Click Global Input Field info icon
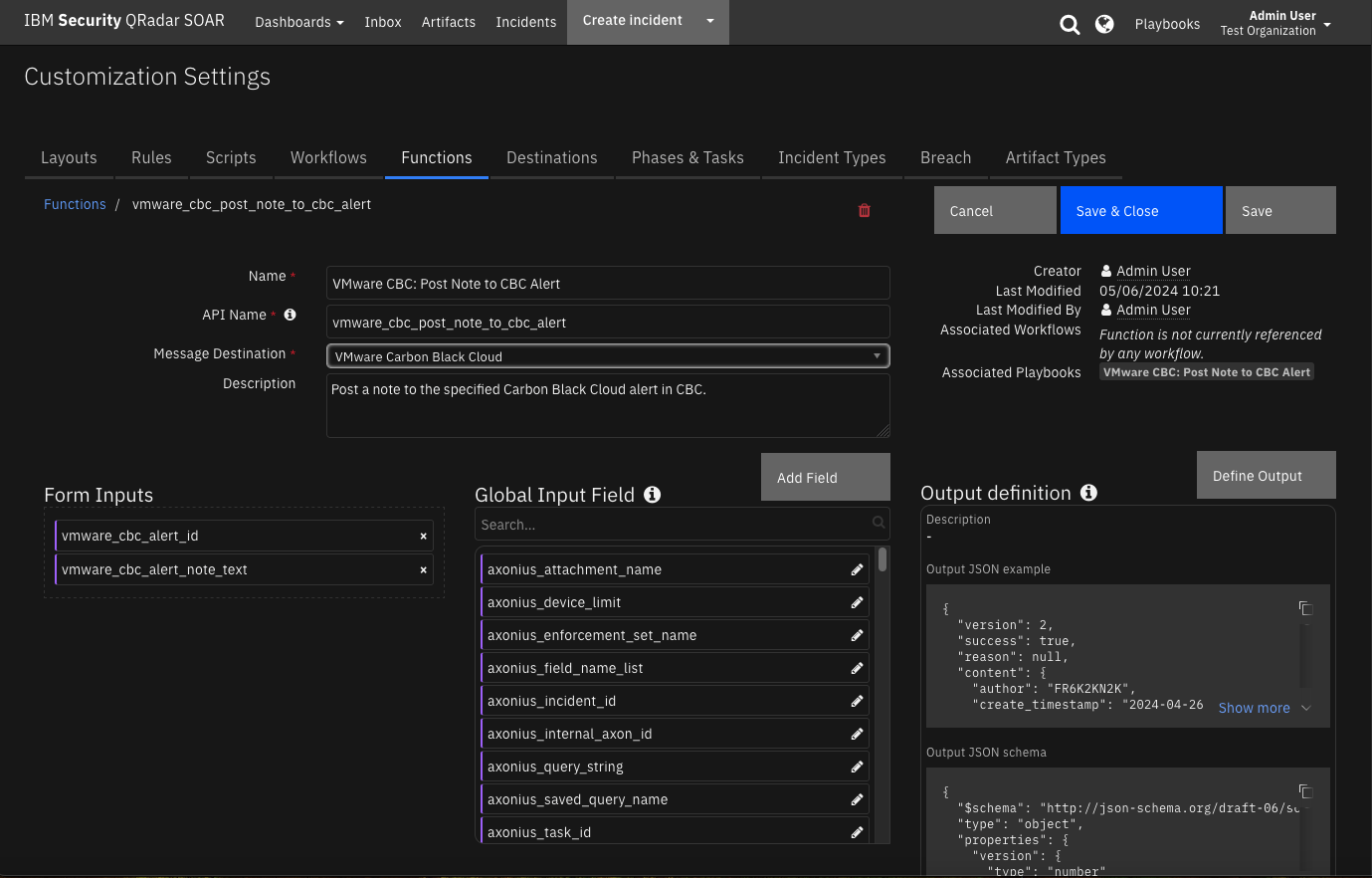 (653, 495)
